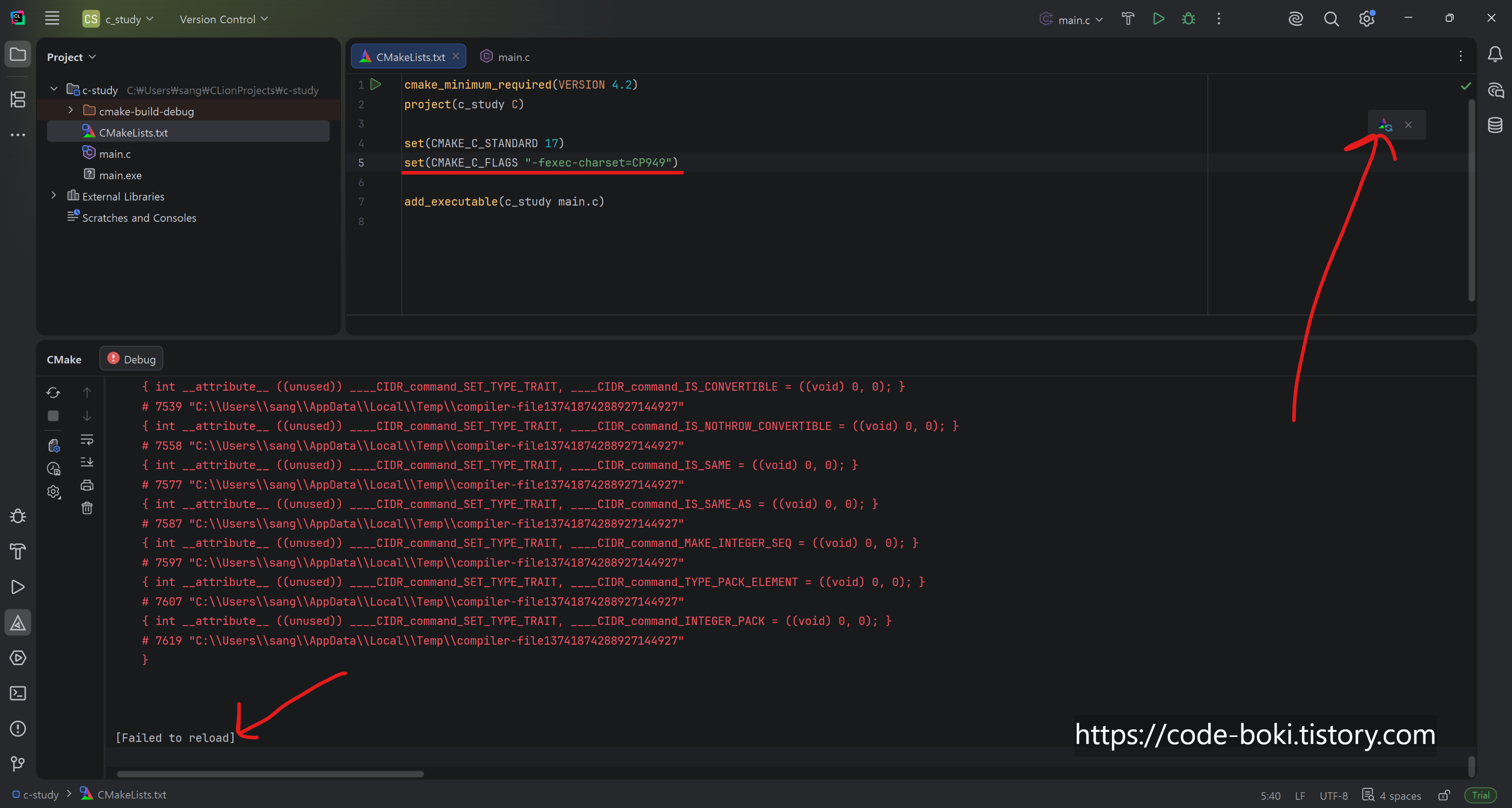The width and height of the screenshot is (1512, 808).
Task: Switch to the CMakeLists.txt editor tab
Action: point(408,56)
